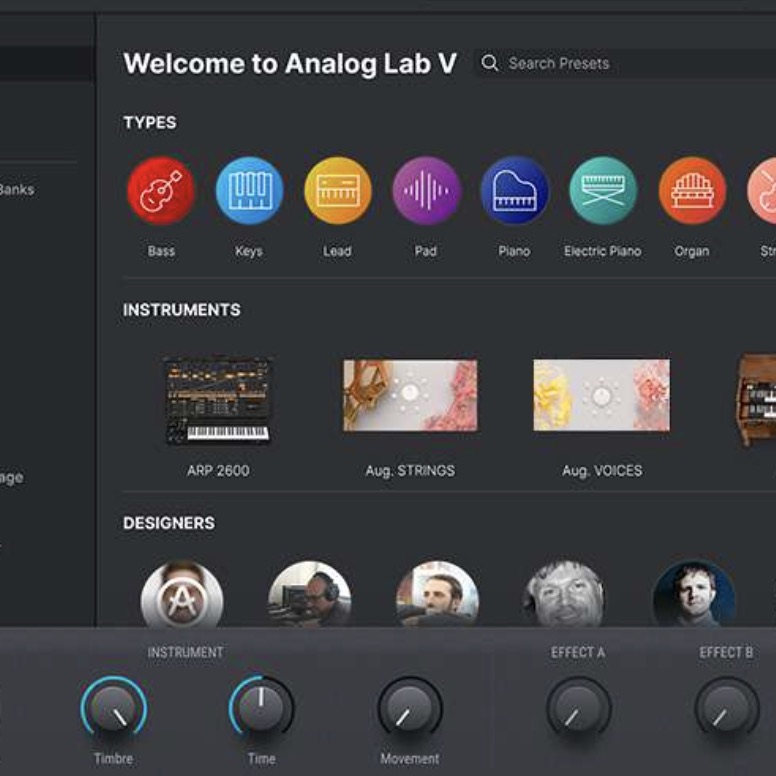Image resolution: width=776 pixels, height=776 pixels.
Task: Click the Timbre knob
Action: tap(114, 708)
